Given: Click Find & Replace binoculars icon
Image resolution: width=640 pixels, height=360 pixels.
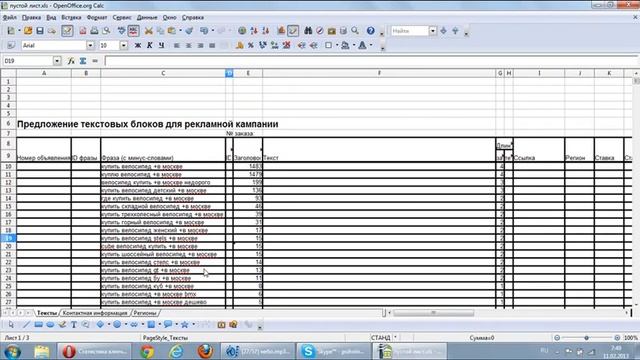Looking at the screenshot, I should tap(308, 31).
